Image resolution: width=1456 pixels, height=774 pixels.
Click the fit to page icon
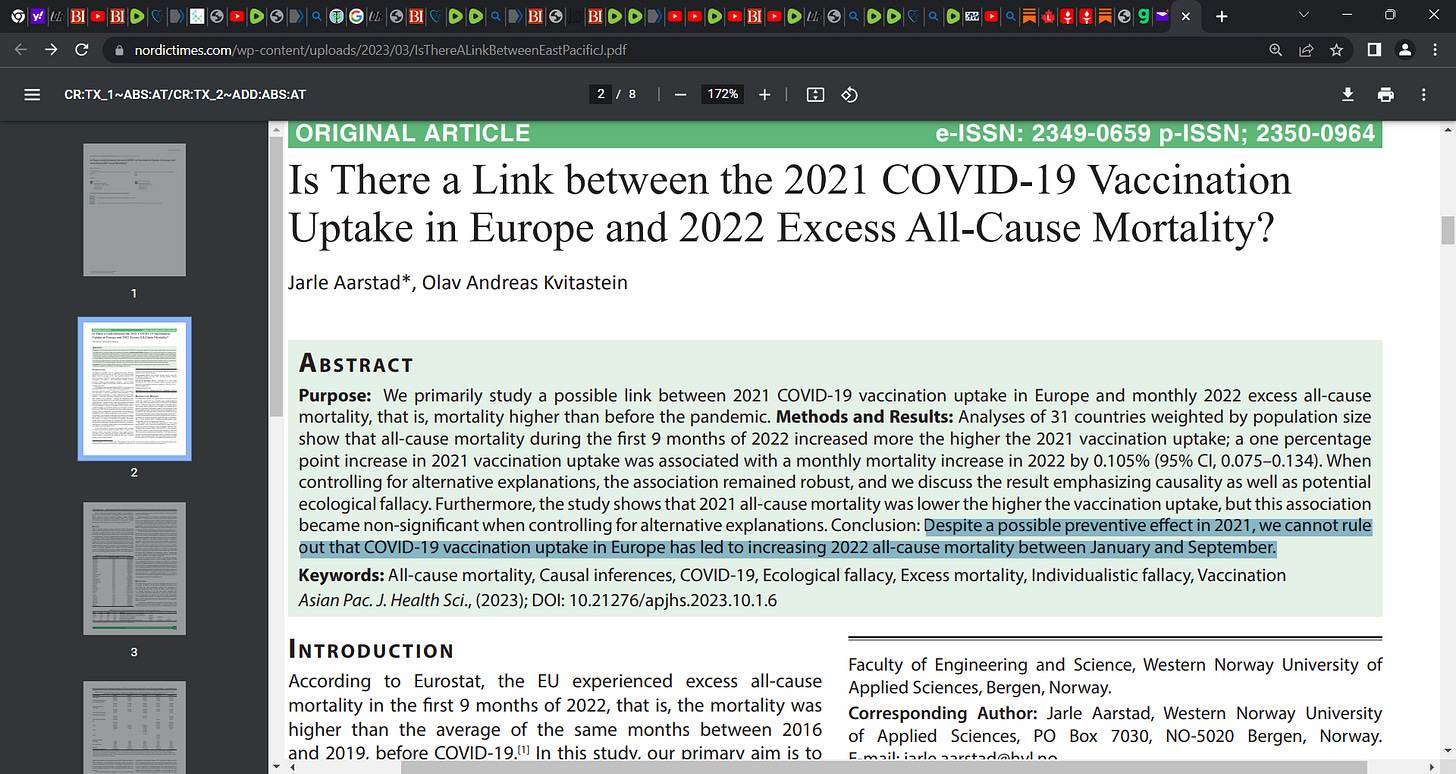coord(815,94)
